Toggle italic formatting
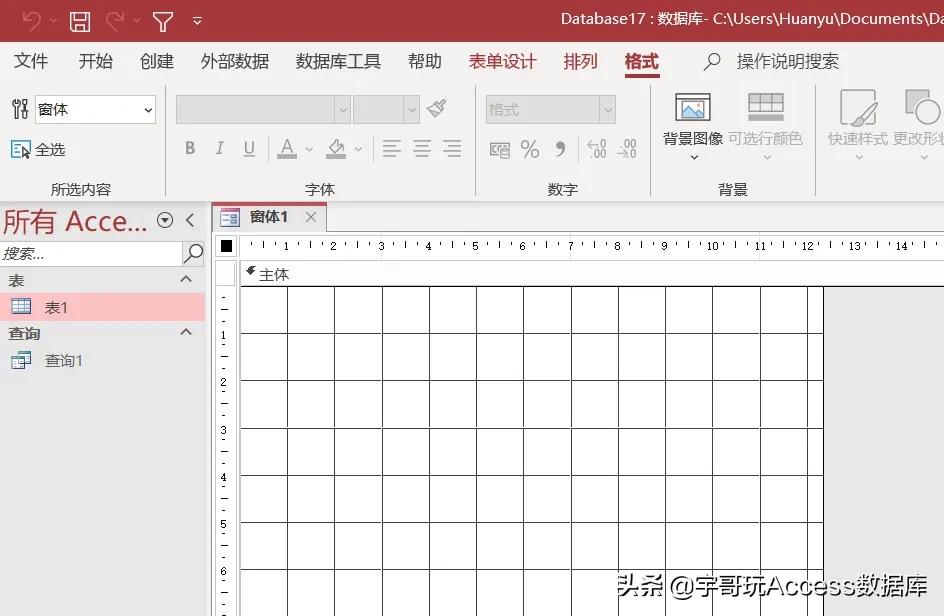 [x=219, y=148]
